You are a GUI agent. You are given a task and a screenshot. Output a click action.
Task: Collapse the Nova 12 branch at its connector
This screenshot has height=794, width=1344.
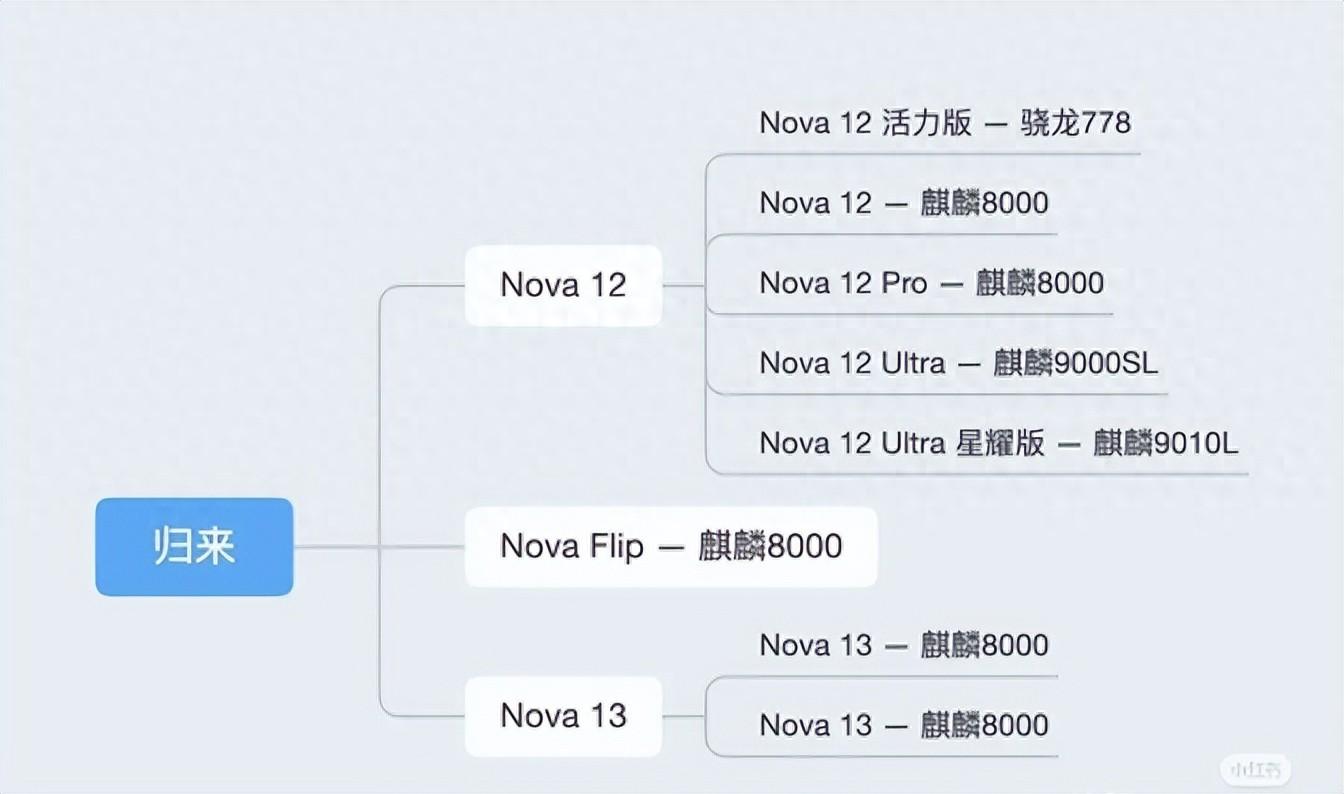[x=685, y=285]
